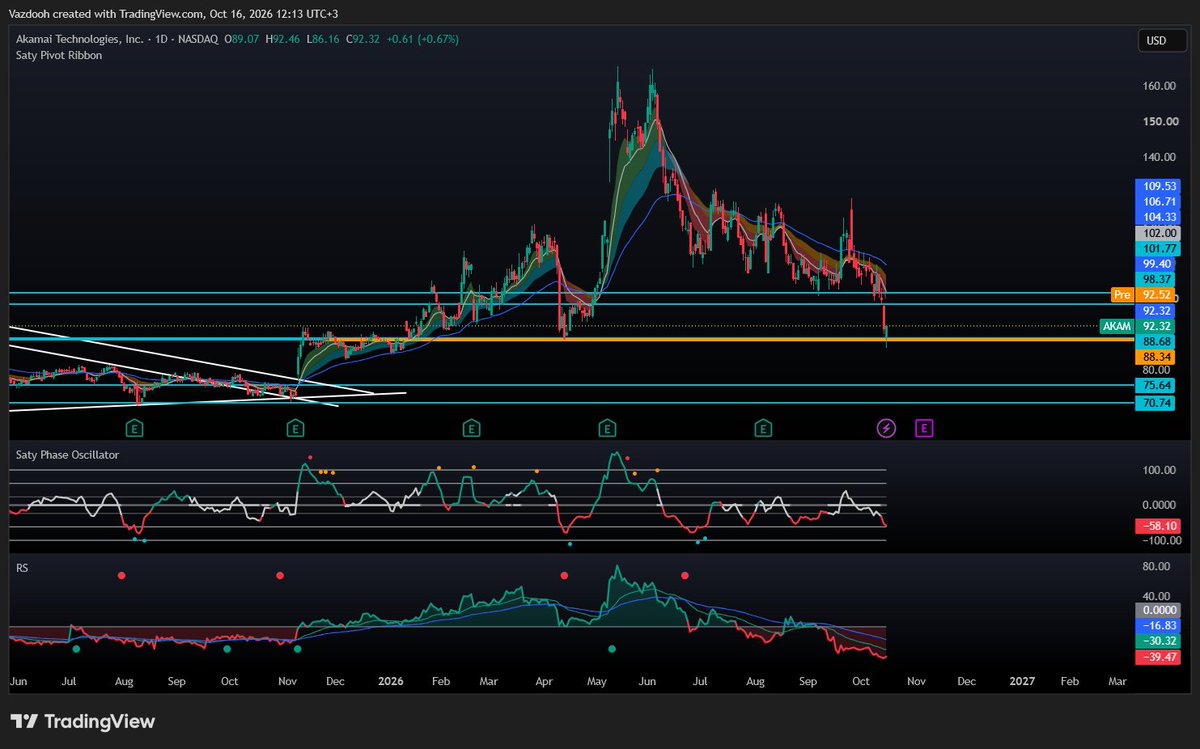This screenshot has width=1200, height=749.
Task: Select the grey 102.00 price label
Action: coord(1156,233)
